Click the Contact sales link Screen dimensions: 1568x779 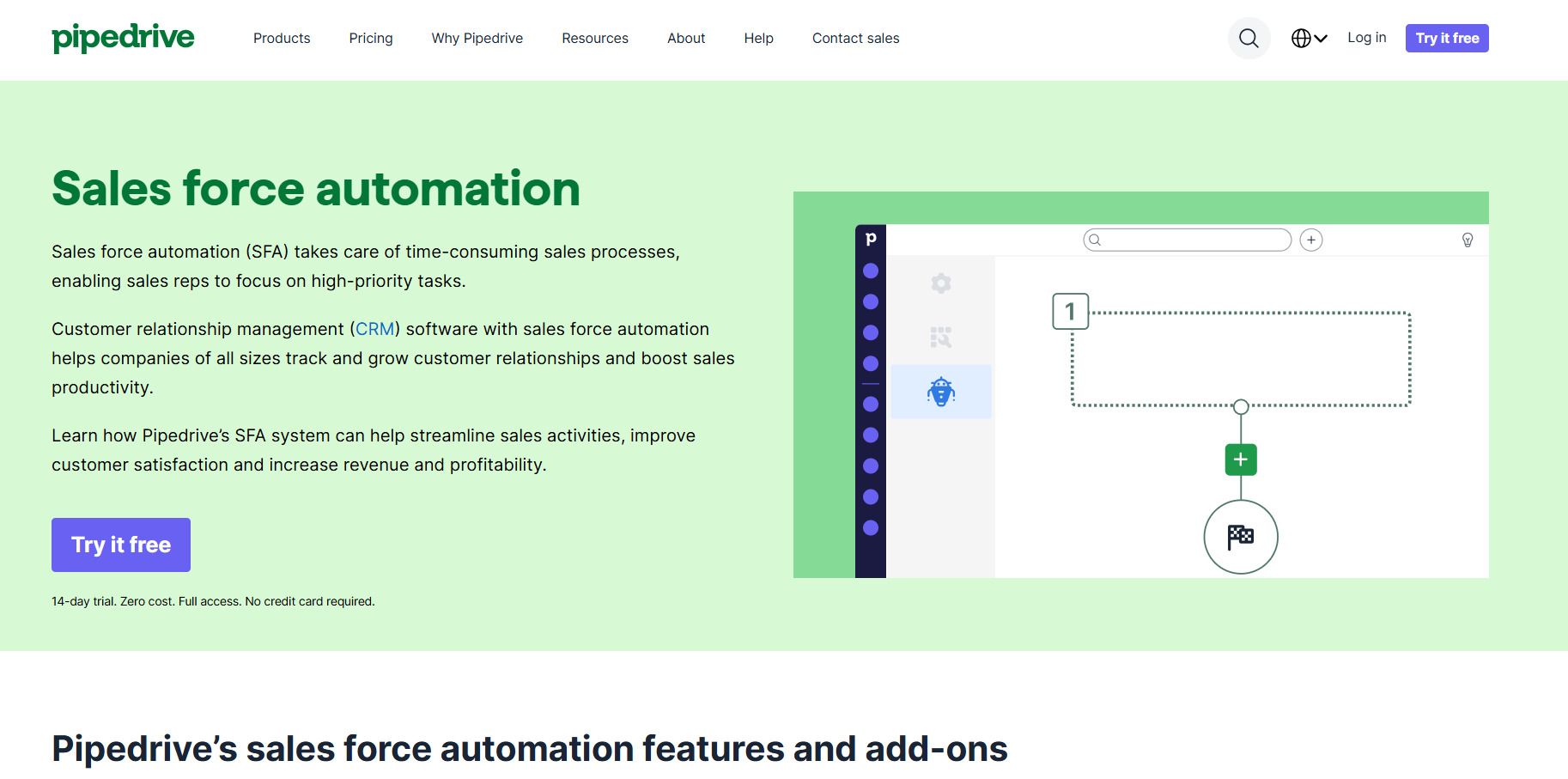[x=856, y=39]
